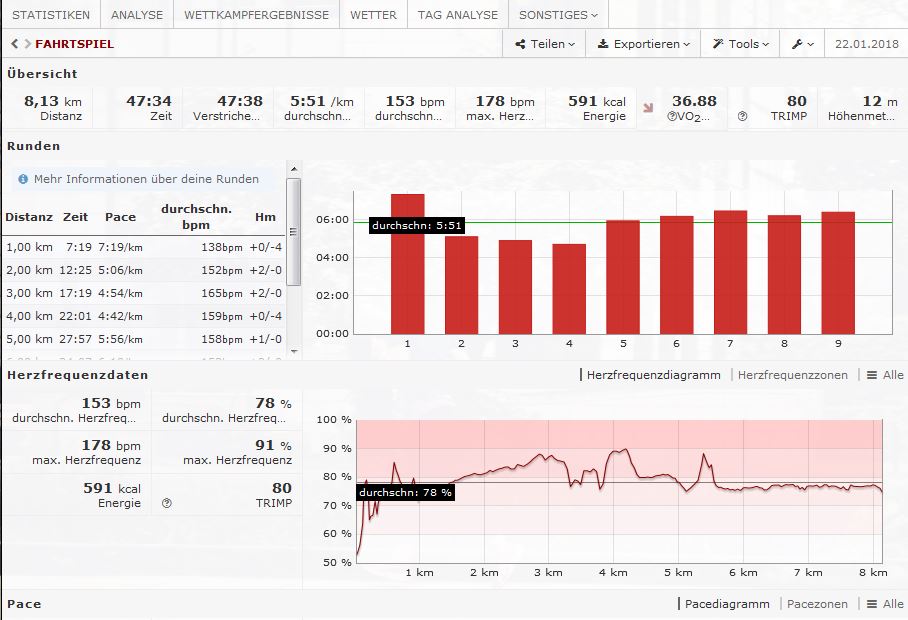
Task: Open the Wettkampfergebnisse tab
Action: (256, 15)
